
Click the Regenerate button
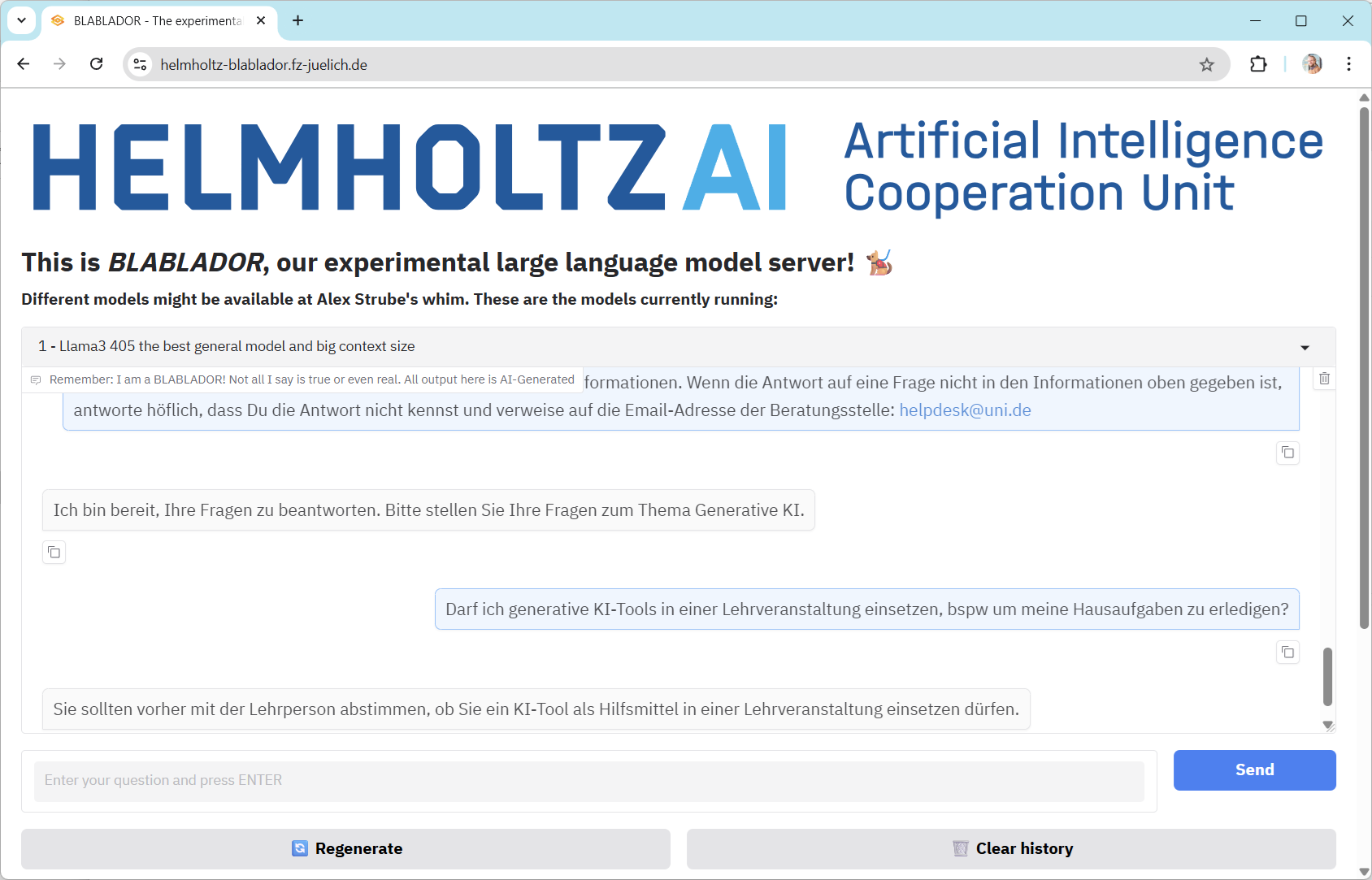tap(345, 848)
